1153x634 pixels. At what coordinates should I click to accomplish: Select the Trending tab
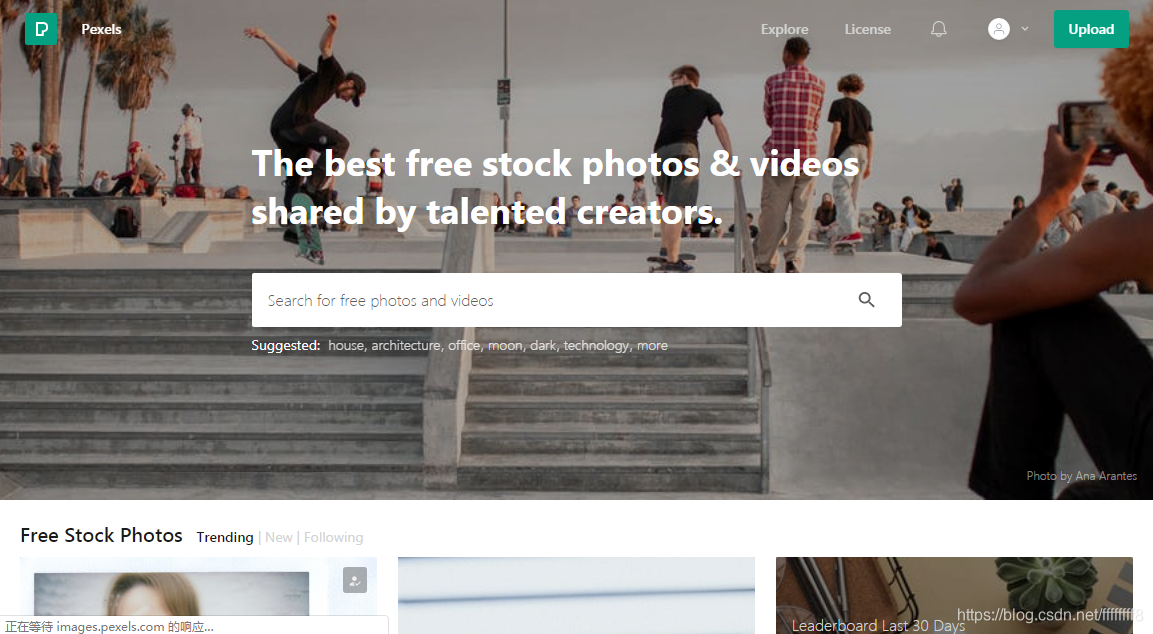click(225, 537)
